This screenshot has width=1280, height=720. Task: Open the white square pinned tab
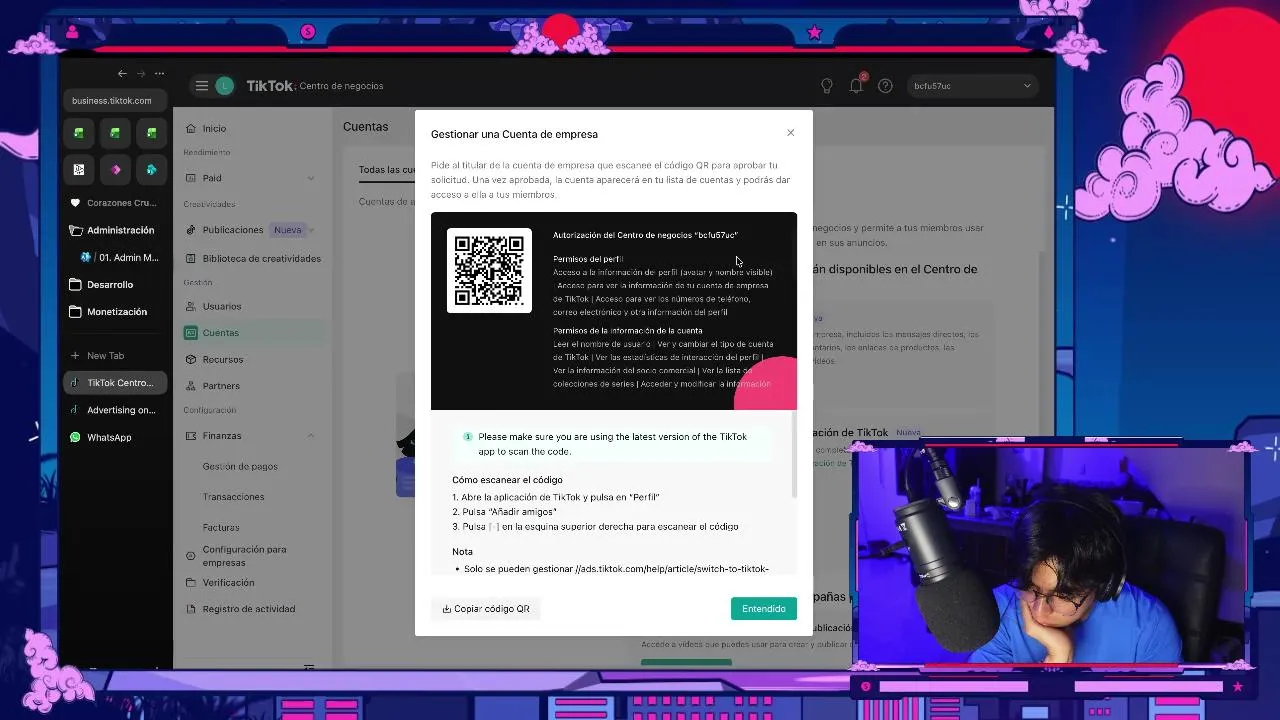[x=79, y=169]
